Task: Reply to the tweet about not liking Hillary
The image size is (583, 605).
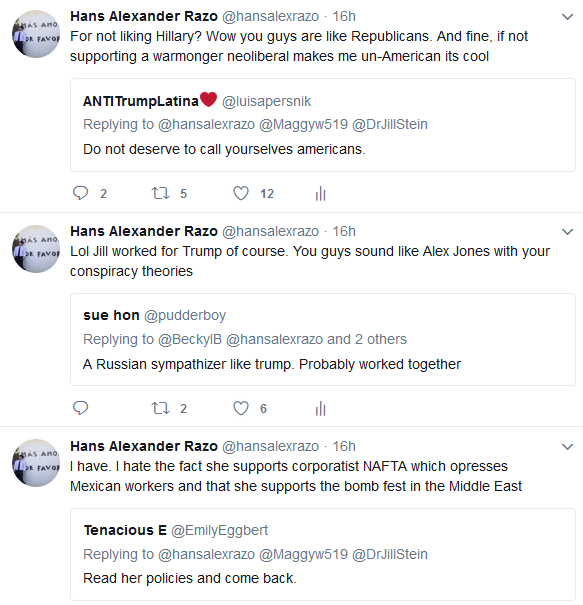Action: pyautogui.click(x=81, y=193)
